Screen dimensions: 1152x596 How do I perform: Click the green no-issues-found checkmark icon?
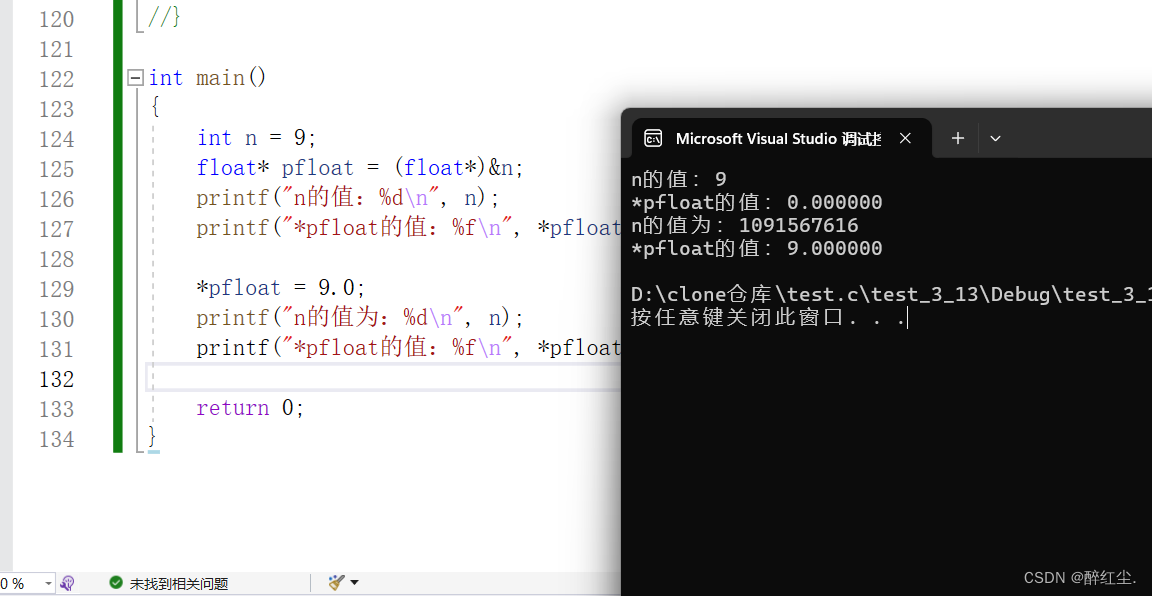click(116, 583)
